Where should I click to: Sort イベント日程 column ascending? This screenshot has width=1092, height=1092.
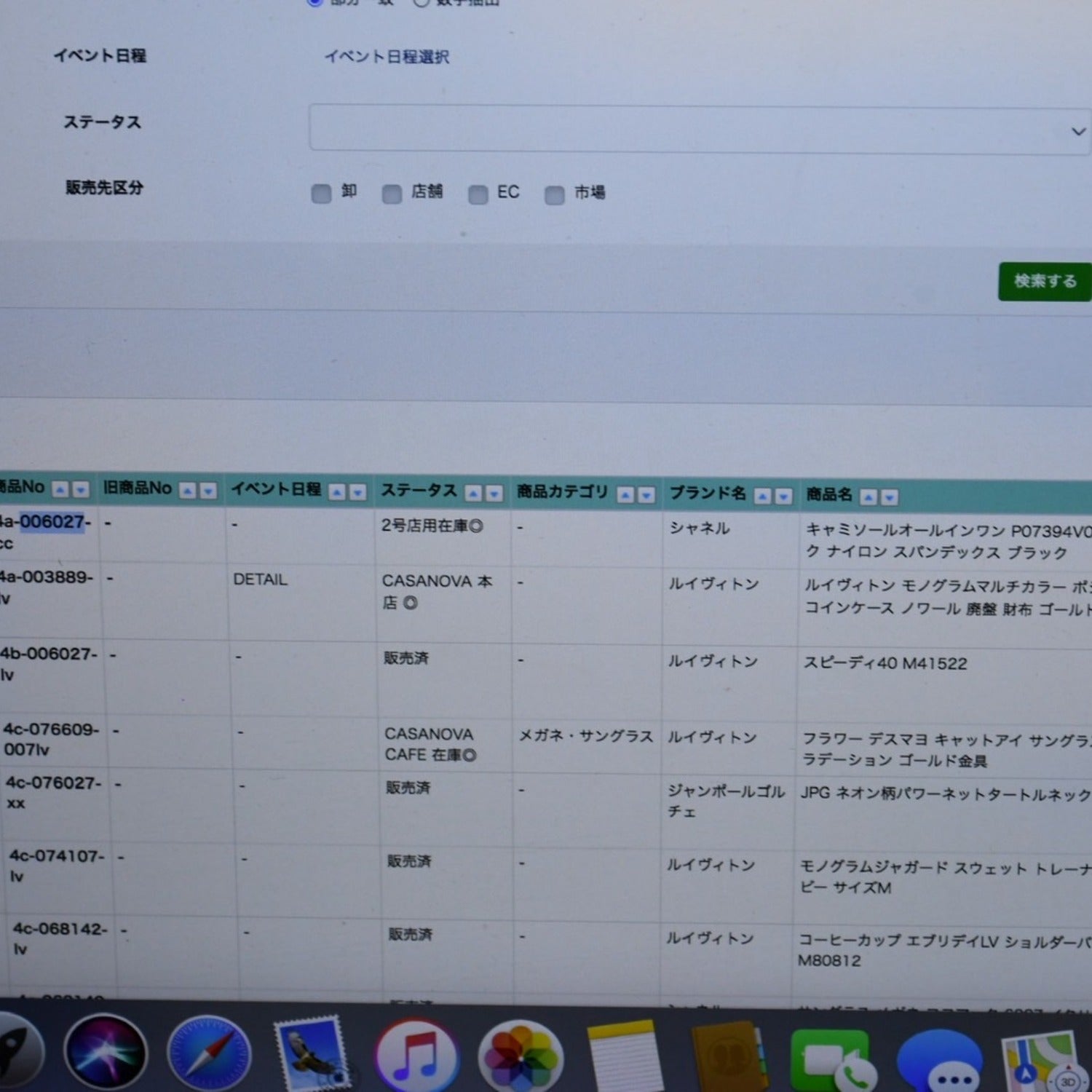pos(337,492)
